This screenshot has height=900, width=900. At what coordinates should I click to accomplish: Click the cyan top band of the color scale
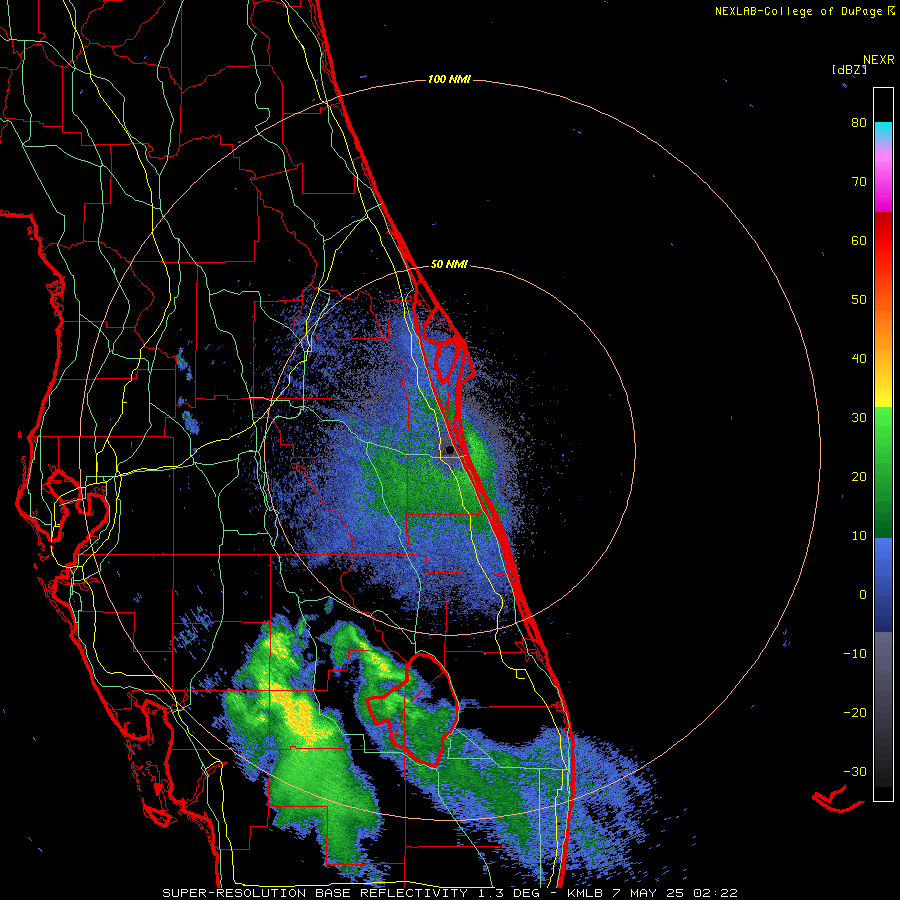pyautogui.click(x=883, y=130)
